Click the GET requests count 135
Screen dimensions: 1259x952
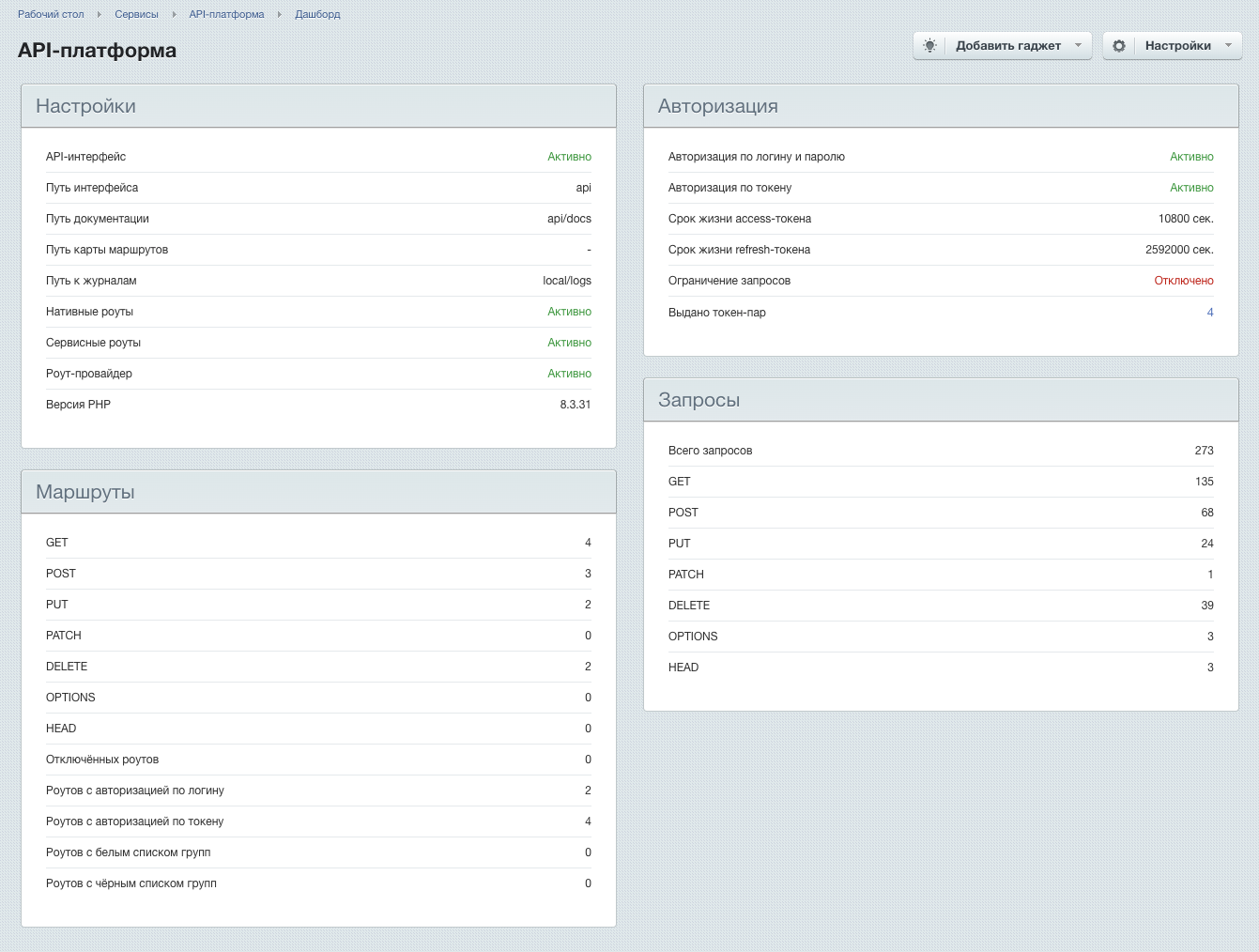point(1205,482)
